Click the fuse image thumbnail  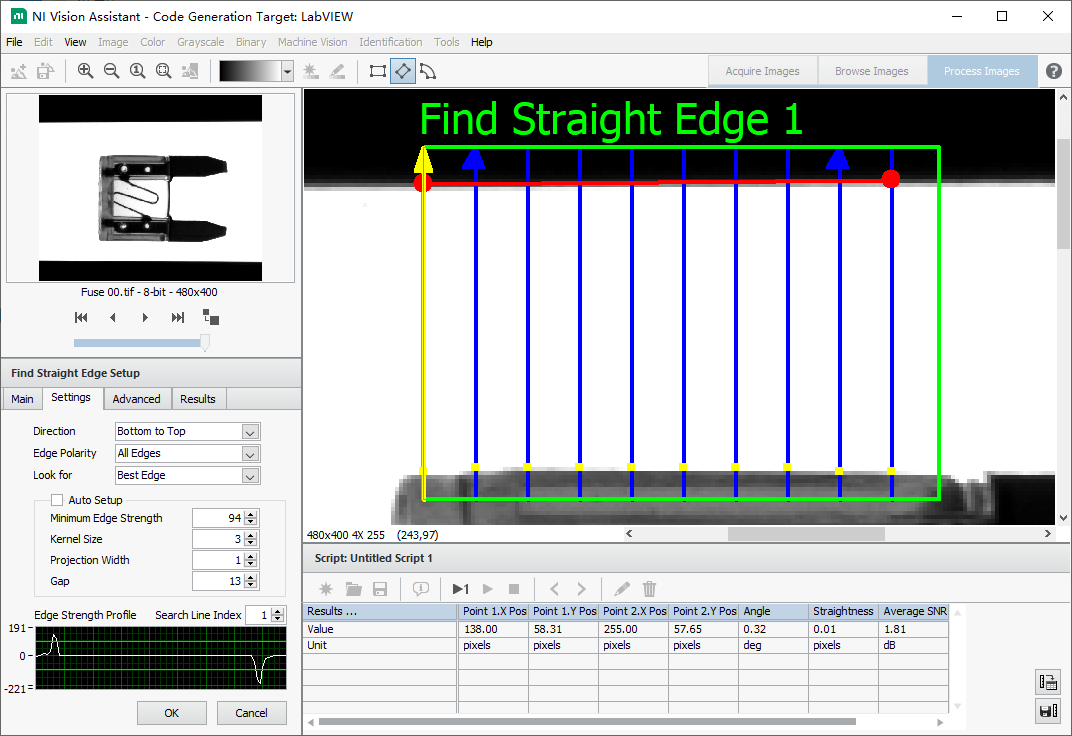click(x=150, y=188)
